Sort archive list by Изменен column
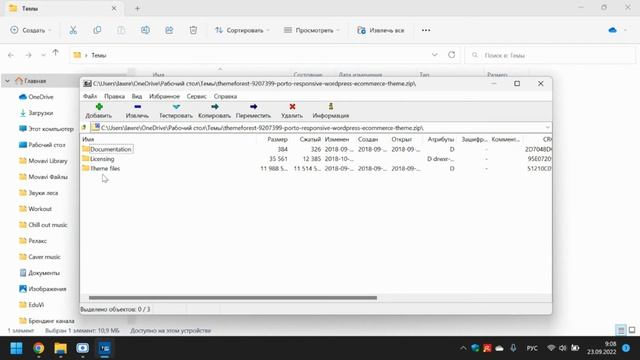The width and height of the screenshot is (640, 360). point(337,139)
